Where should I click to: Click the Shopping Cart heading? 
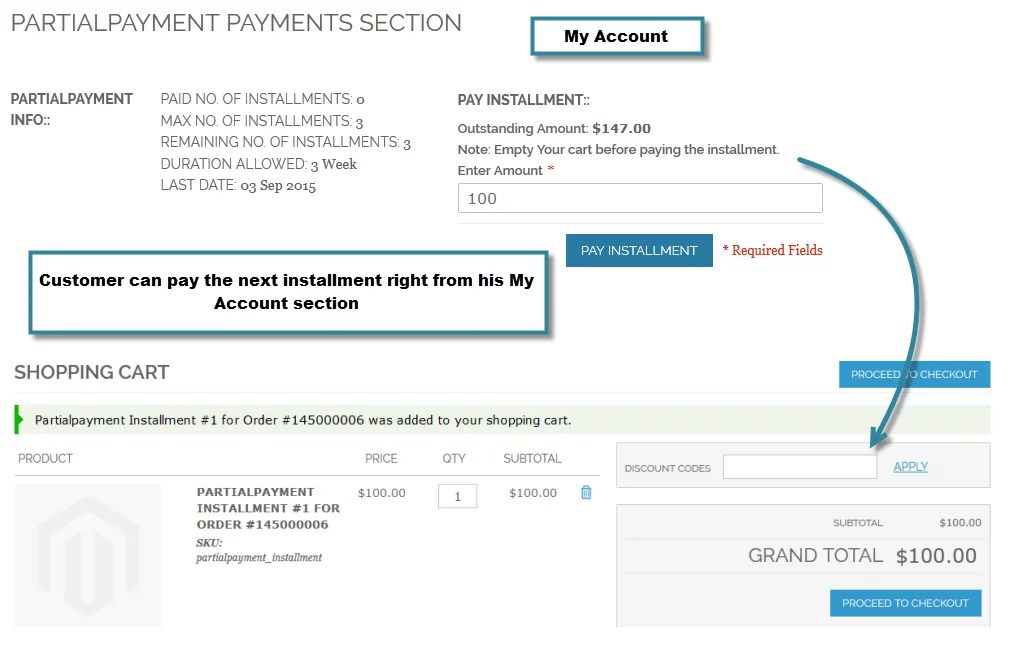tap(92, 372)
